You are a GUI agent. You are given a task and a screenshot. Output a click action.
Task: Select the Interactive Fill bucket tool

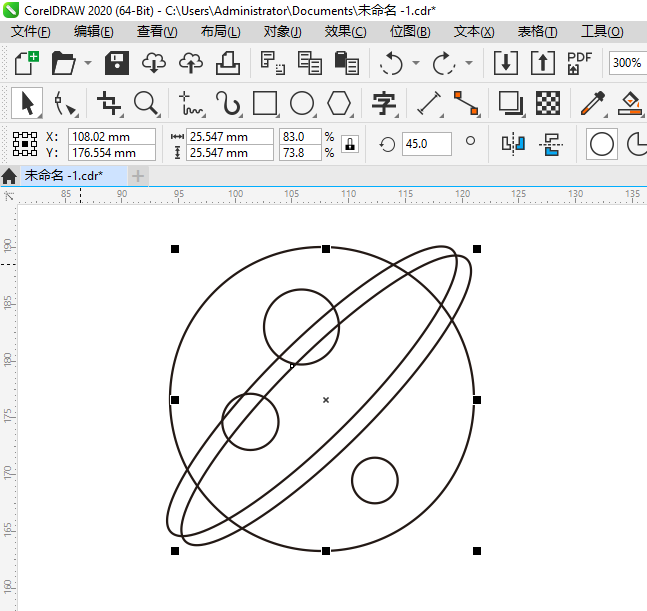(x=630, y=103)
